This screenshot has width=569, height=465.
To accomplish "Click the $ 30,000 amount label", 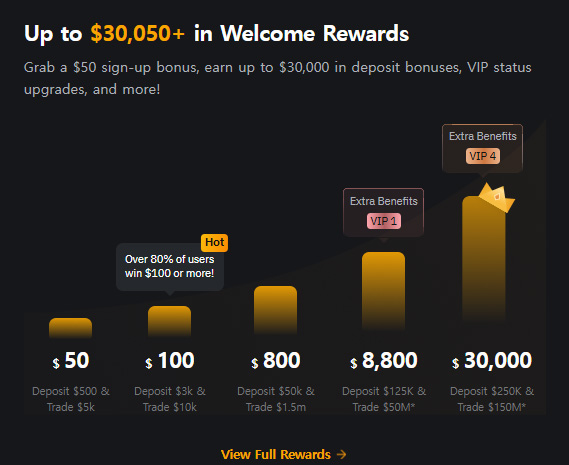I will 492,360.
